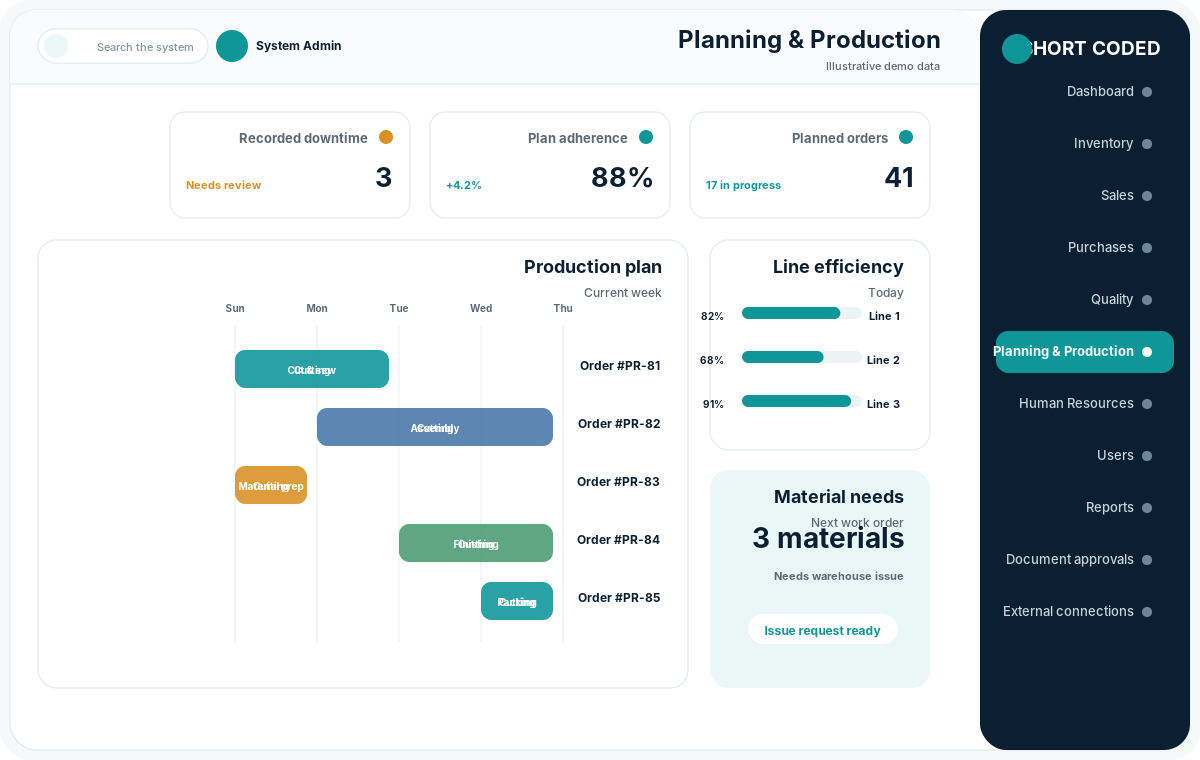The height and width of the screenshot is (760, 1200).
Task: Click the dot icon beside Users
Action: coord(1147,456)
